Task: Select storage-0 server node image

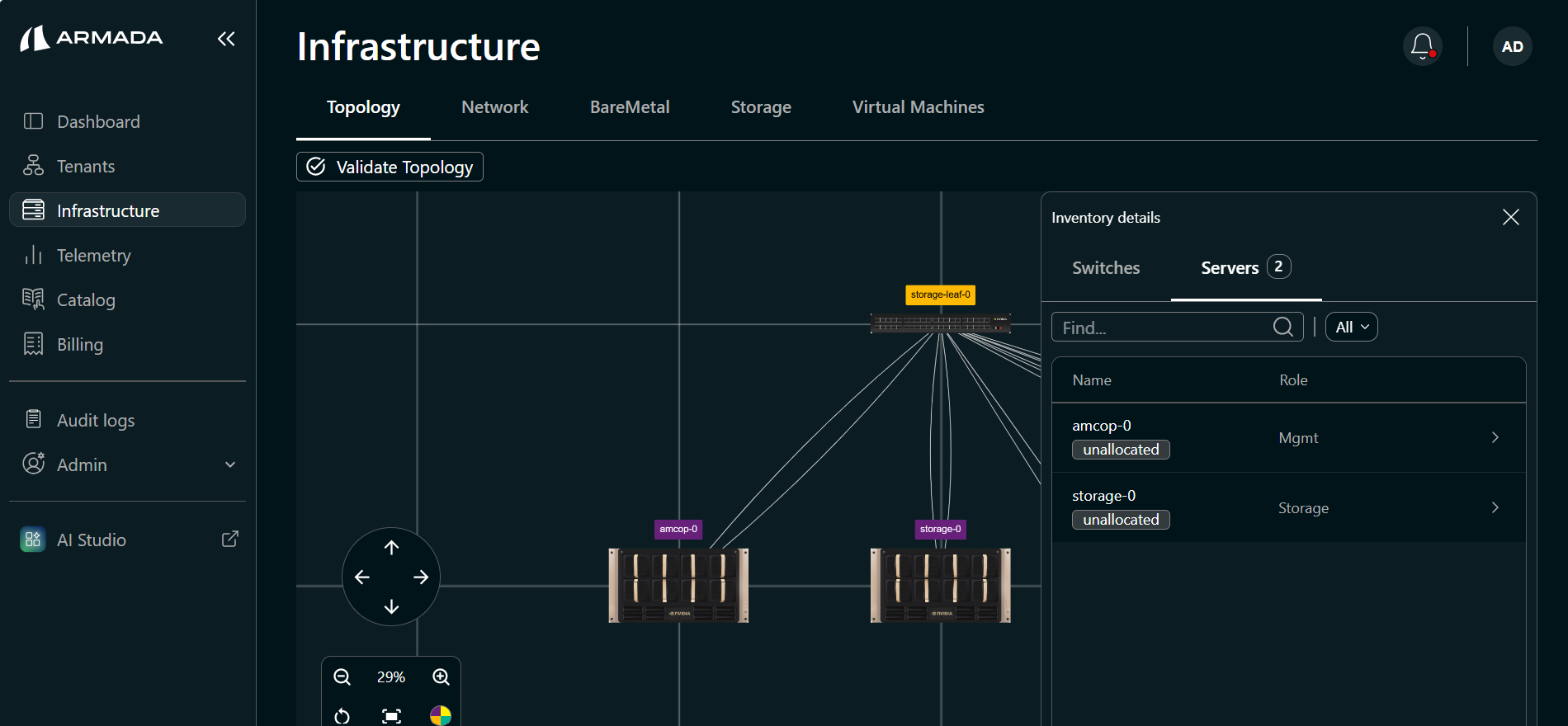Action: coord(940,585)
